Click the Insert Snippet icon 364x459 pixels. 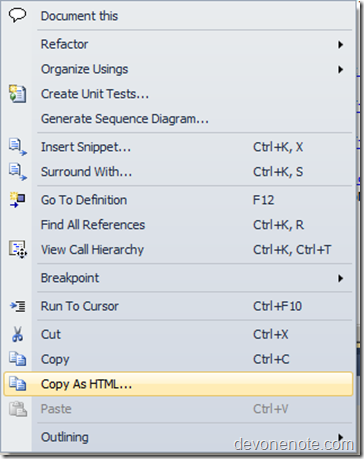point(18,147)
